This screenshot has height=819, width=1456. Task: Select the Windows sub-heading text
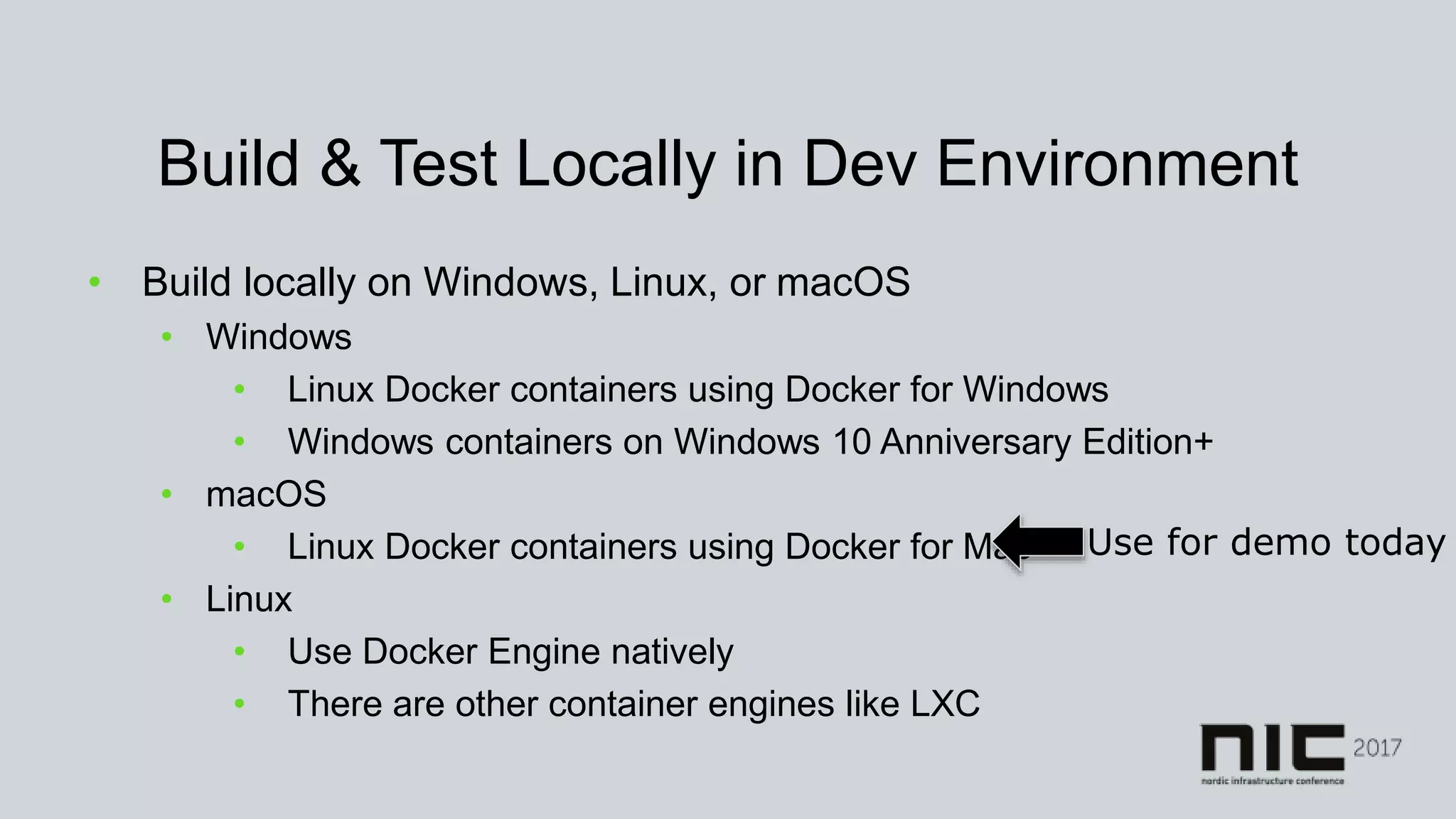(x=279, y=336)
